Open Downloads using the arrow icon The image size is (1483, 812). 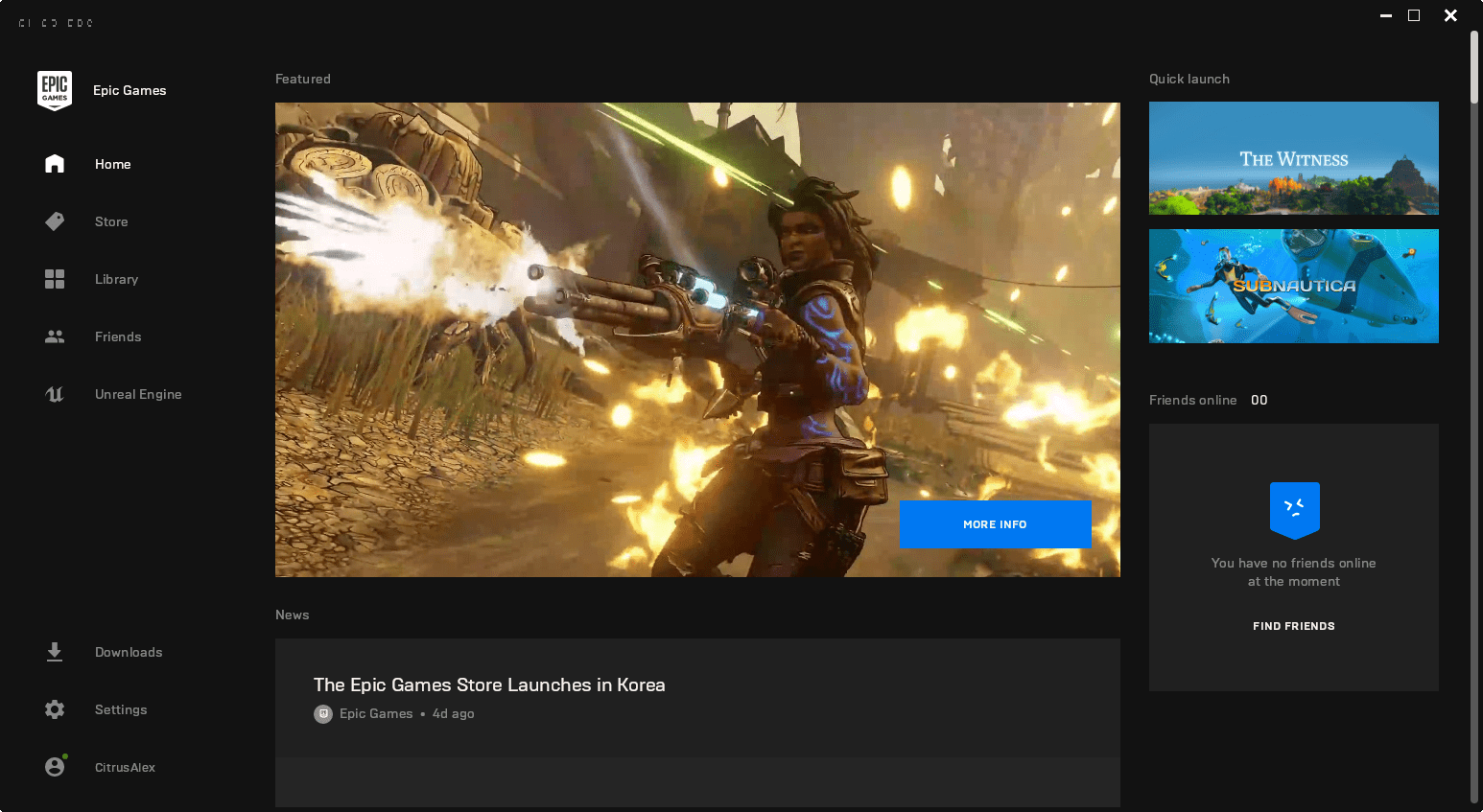coord(55,652)
